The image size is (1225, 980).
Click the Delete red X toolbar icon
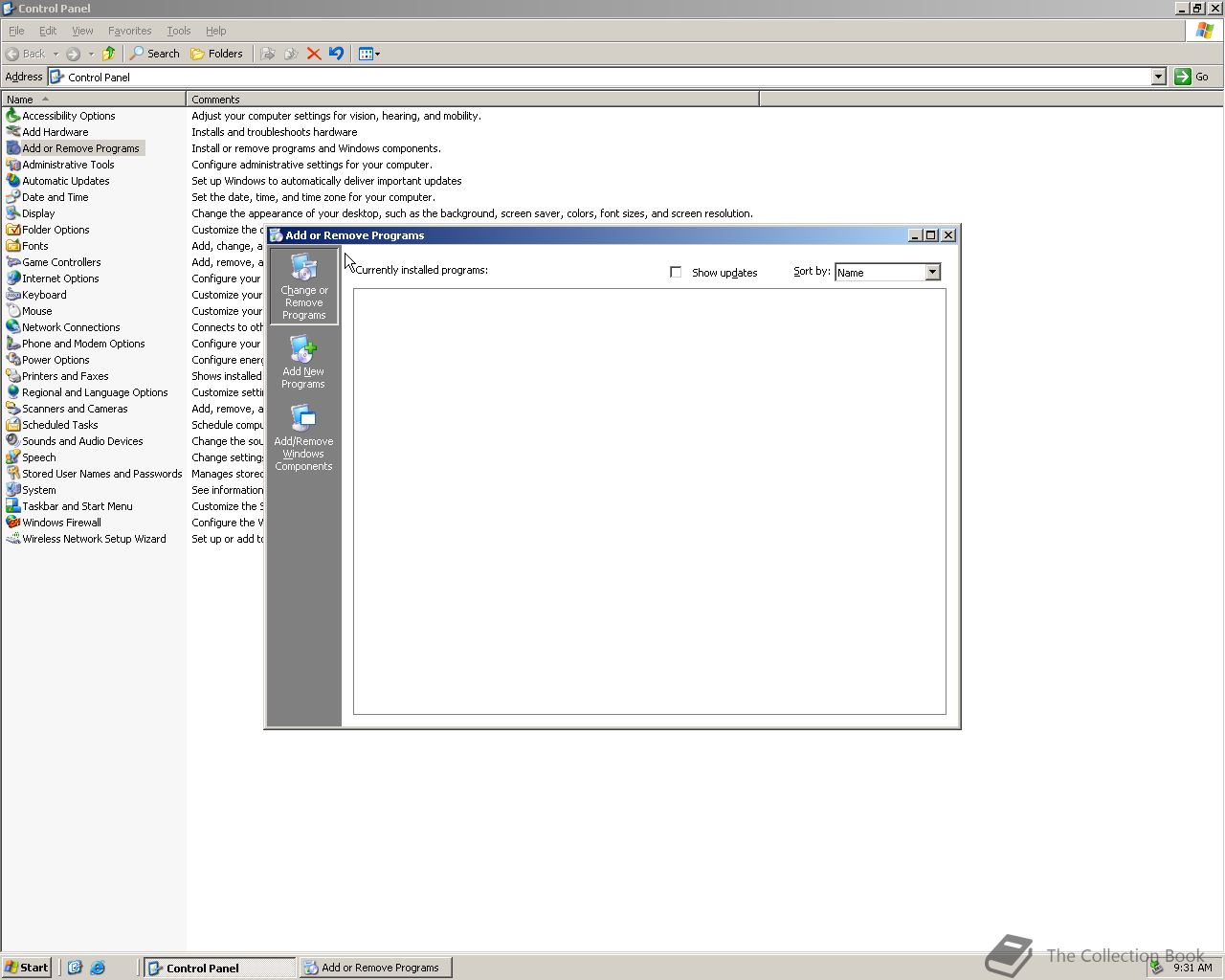click(x=313, y=54)
